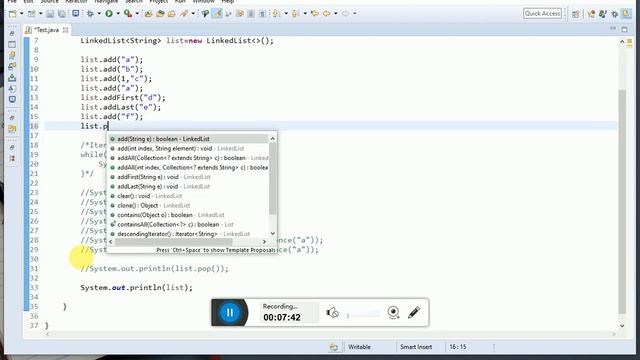This screenshot has height=360, width=640.
Task: Click the Open Type toolbar icon
Action: point(184,13)
